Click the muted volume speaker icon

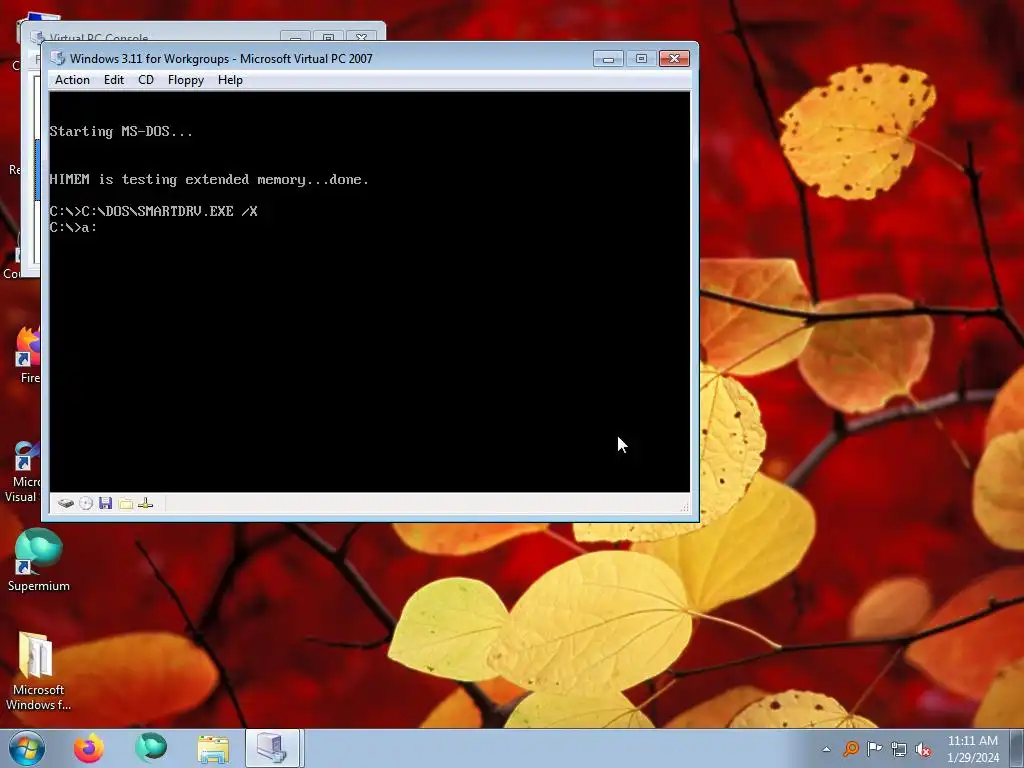(923, 749)
